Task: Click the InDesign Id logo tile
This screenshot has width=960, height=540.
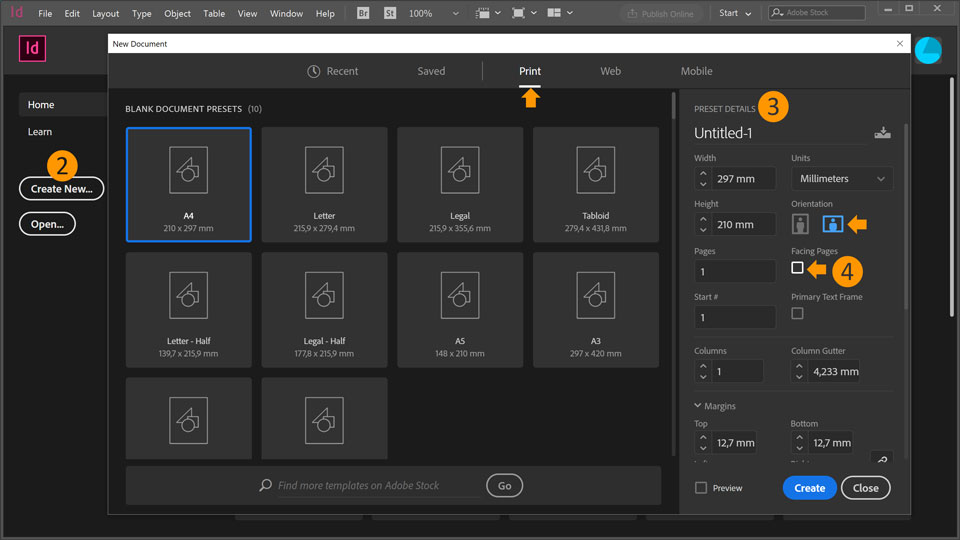Action: (32, 48)
